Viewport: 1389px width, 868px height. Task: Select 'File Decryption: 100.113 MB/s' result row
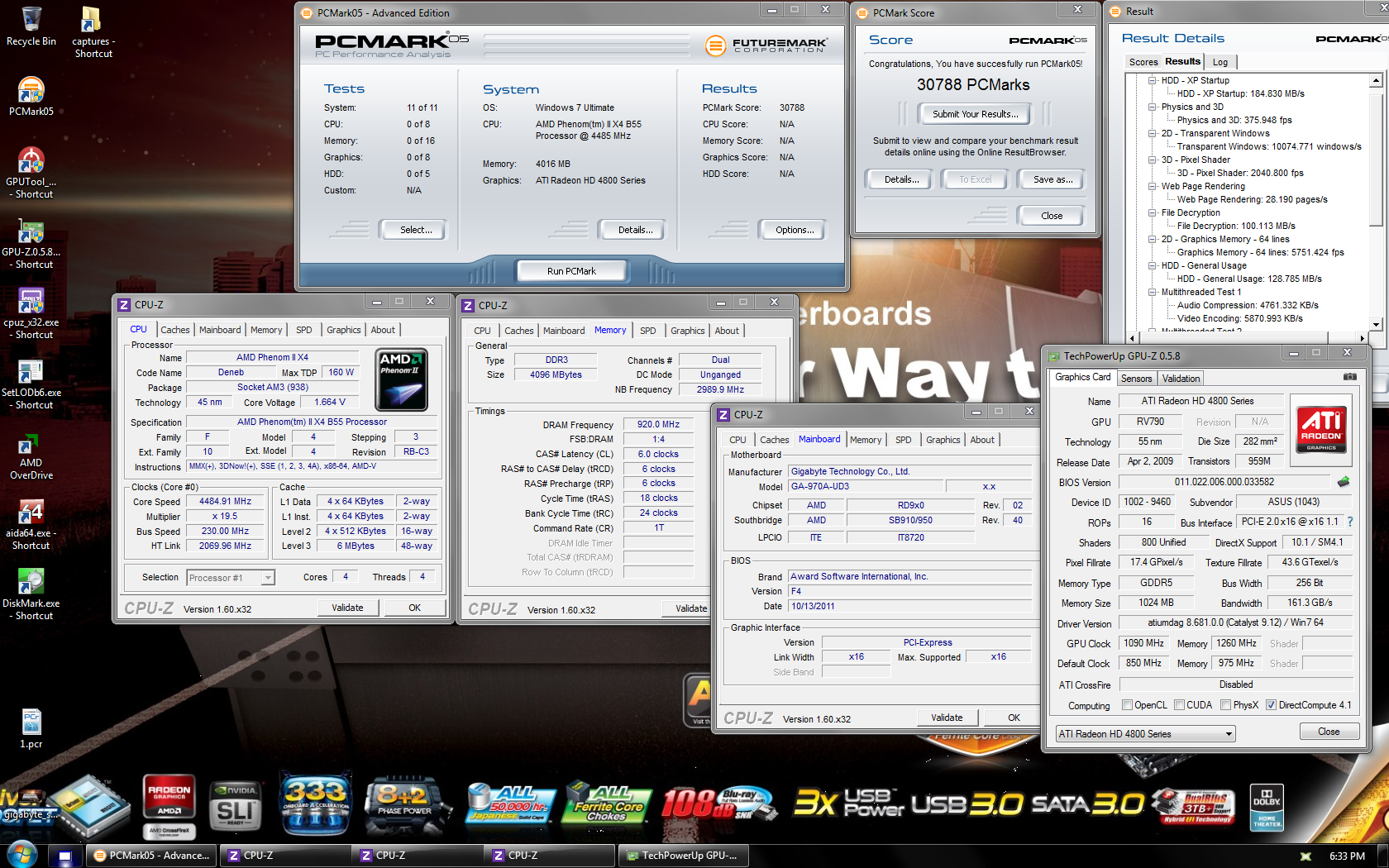click(x=1236, y=226)
